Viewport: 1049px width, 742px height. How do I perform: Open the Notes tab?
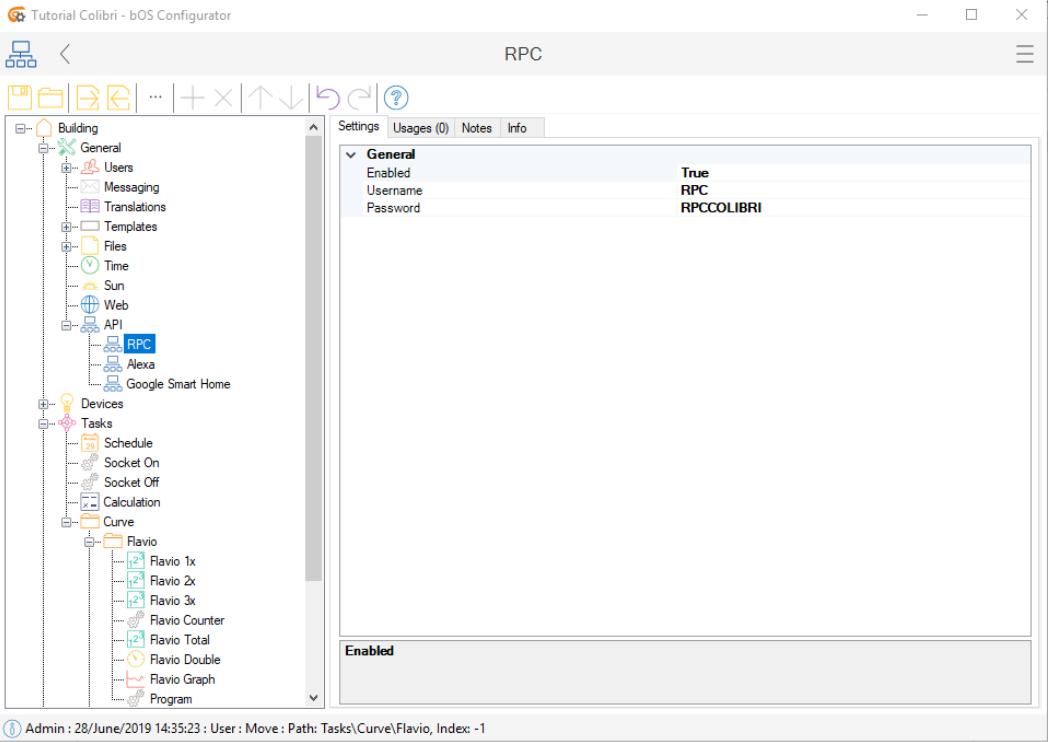click(476, 128)
